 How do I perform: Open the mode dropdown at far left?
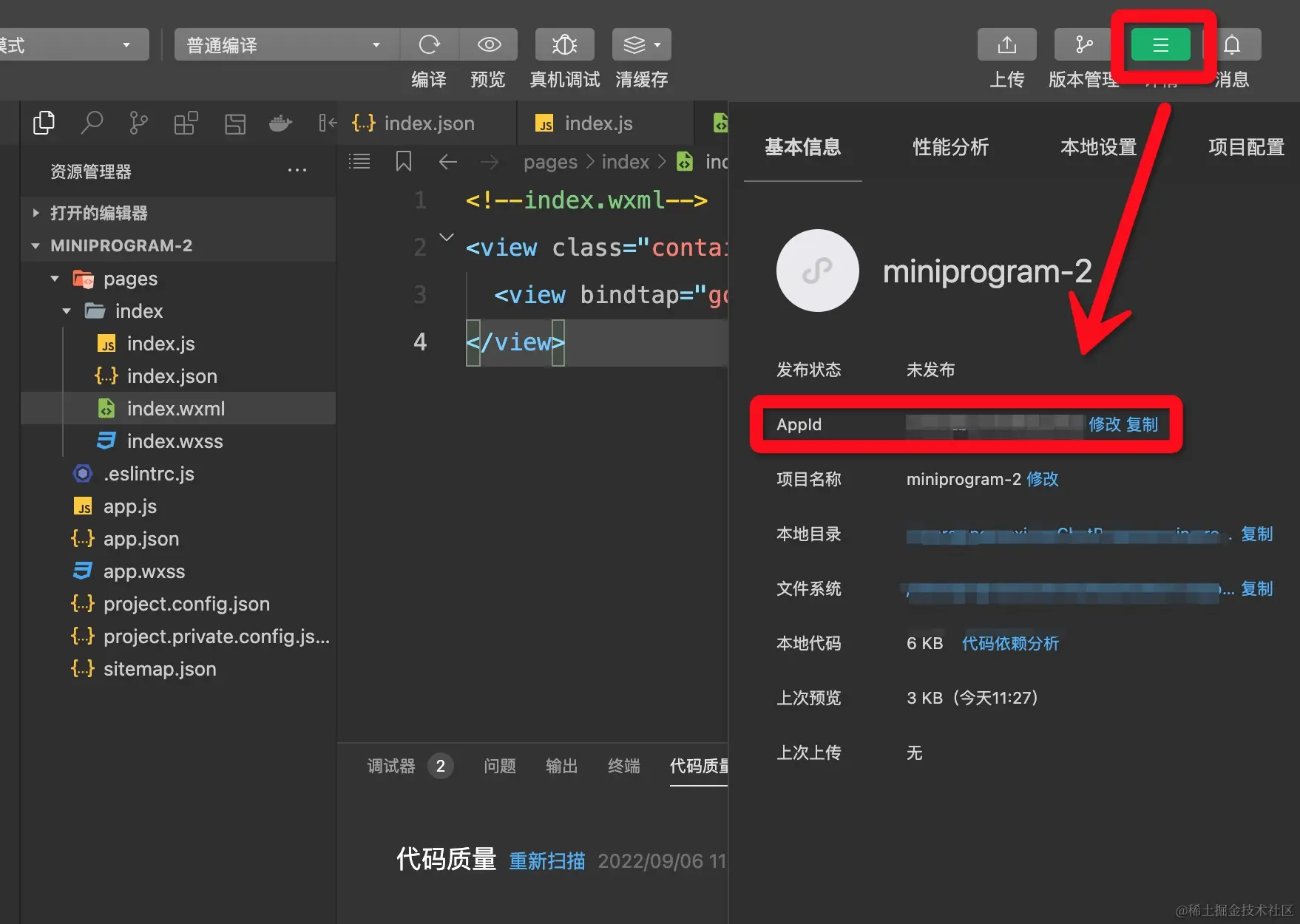(74, 45)
